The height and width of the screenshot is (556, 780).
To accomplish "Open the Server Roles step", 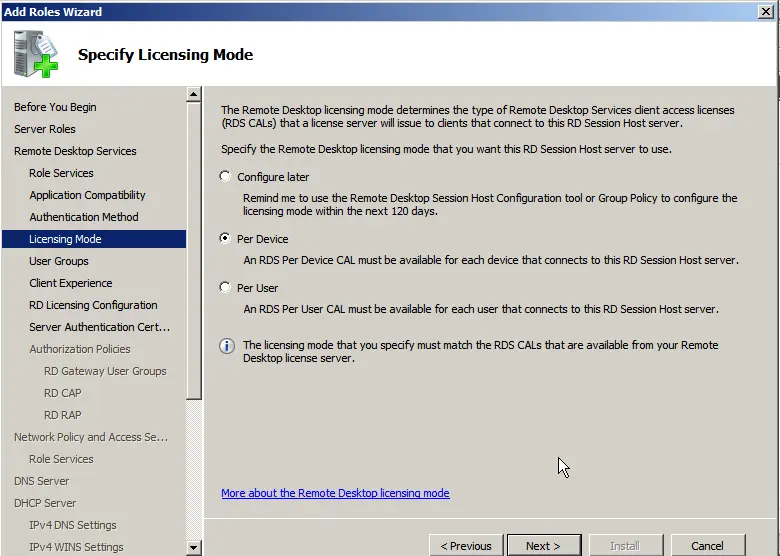I will (45, 129).
